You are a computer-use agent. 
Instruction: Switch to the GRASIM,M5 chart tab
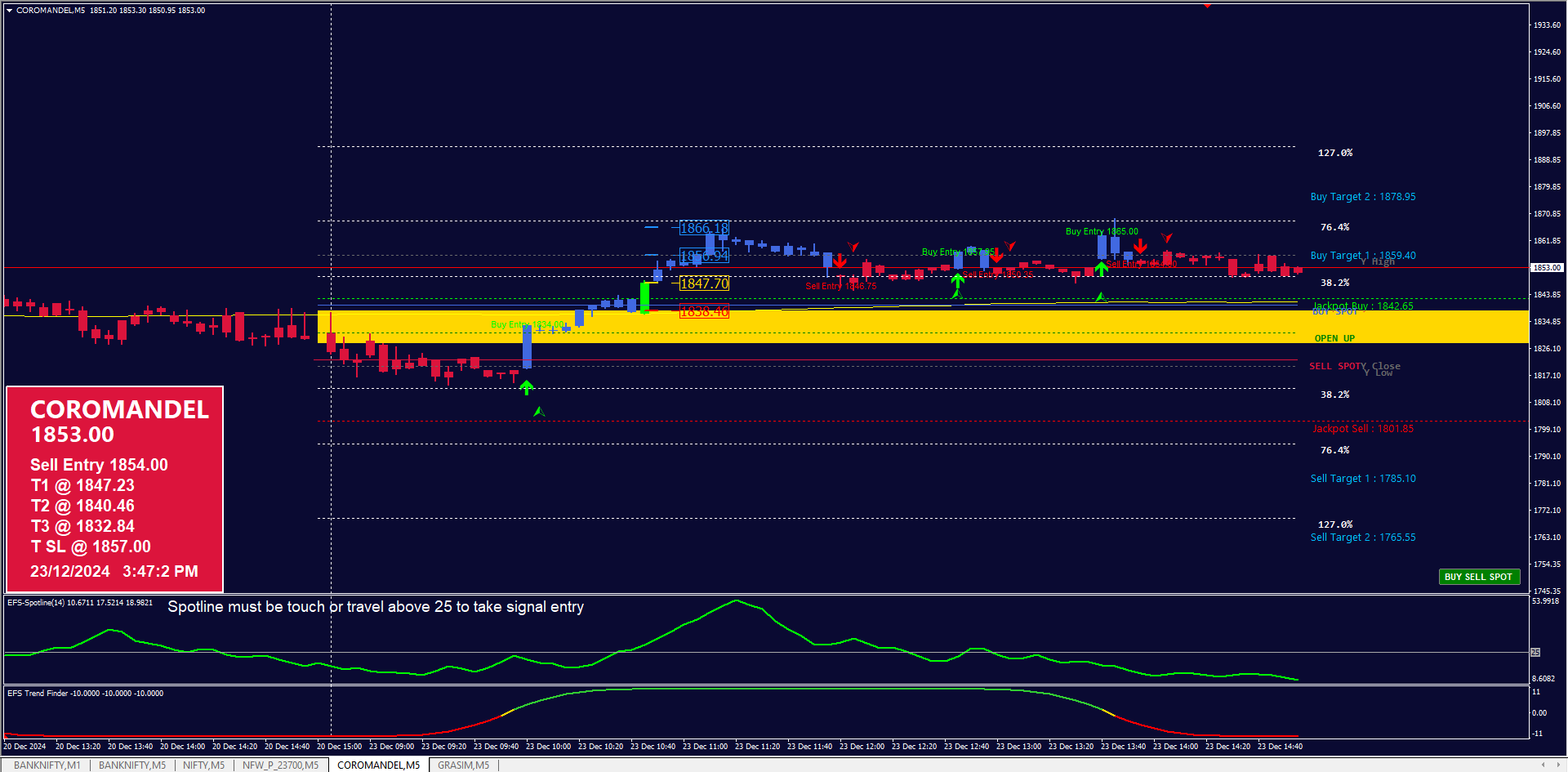[463, 765]
